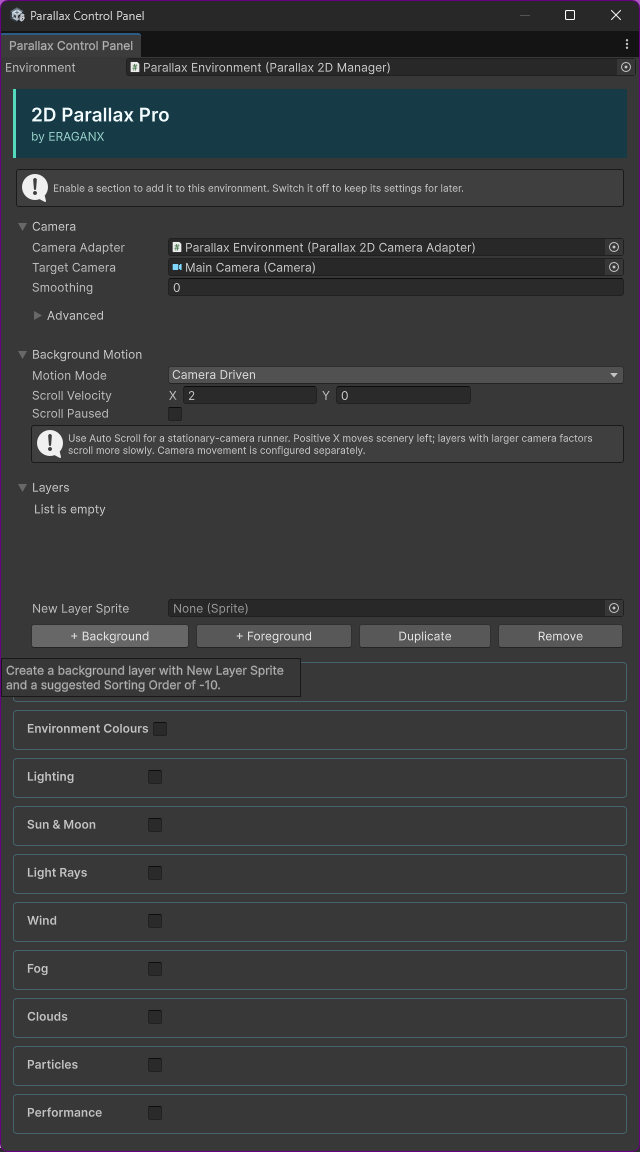
Task: Enable the Environment Colours section
Action: [159, 729]
